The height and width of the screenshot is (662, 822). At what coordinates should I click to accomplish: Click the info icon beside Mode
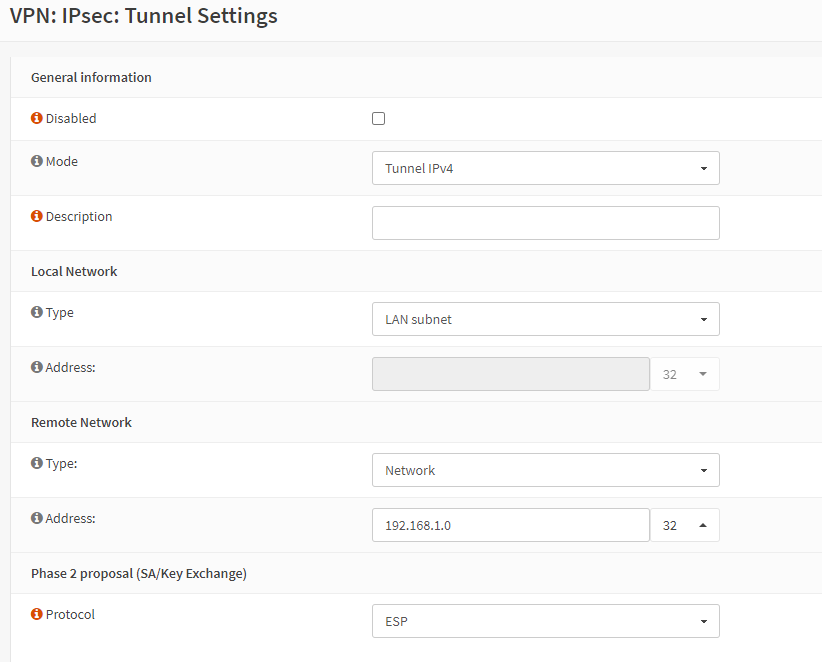pyautogui.click(x=37, y=161)
